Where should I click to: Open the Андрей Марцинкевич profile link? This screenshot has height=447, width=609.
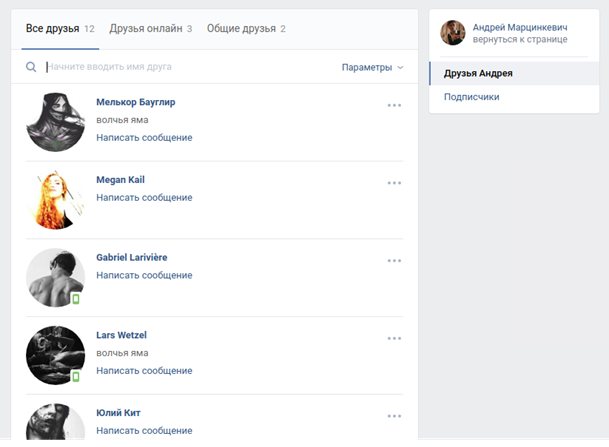pyautogui.click(x=520, y=28)
